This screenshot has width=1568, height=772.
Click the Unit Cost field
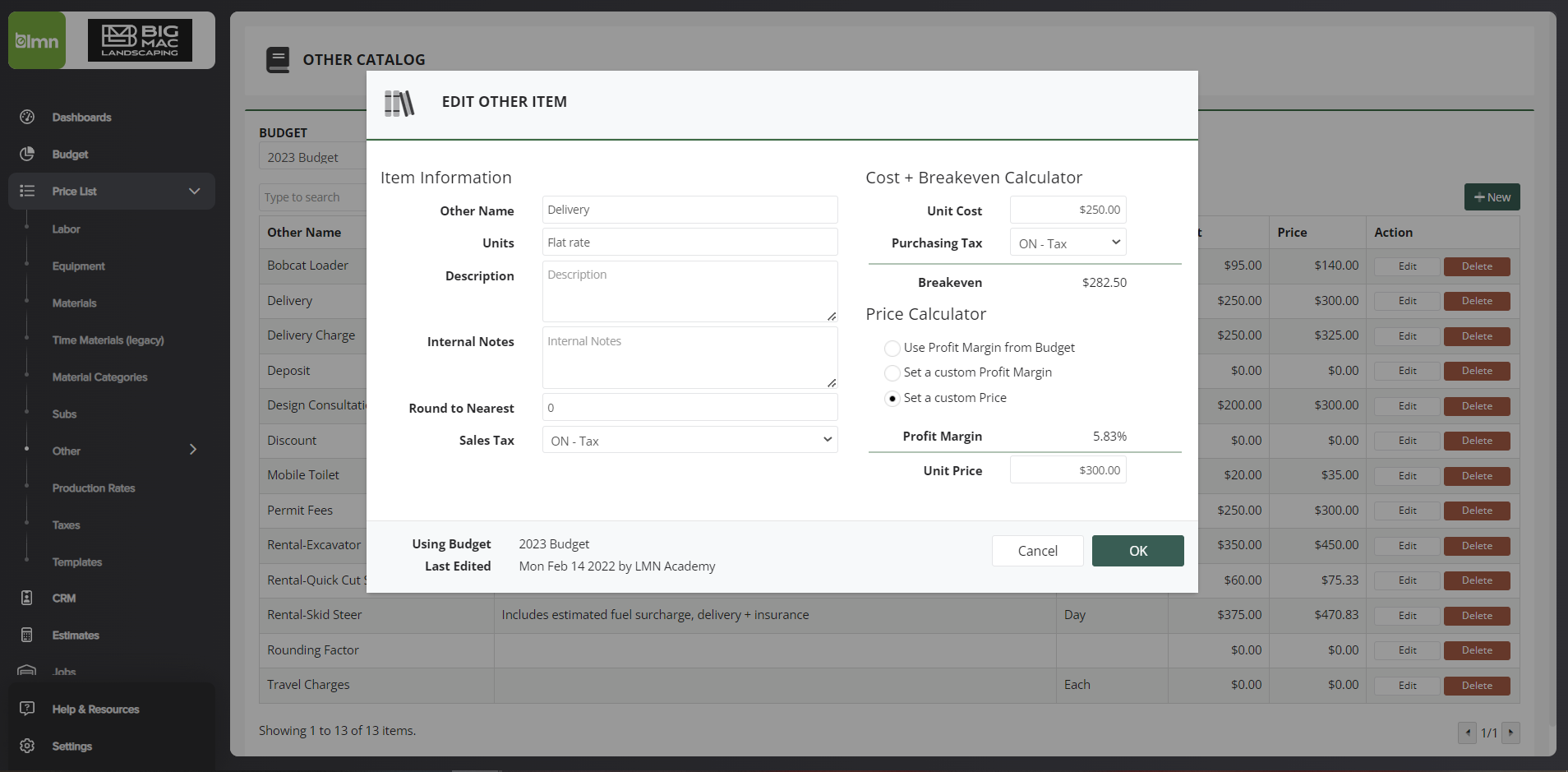(1068, 210)
